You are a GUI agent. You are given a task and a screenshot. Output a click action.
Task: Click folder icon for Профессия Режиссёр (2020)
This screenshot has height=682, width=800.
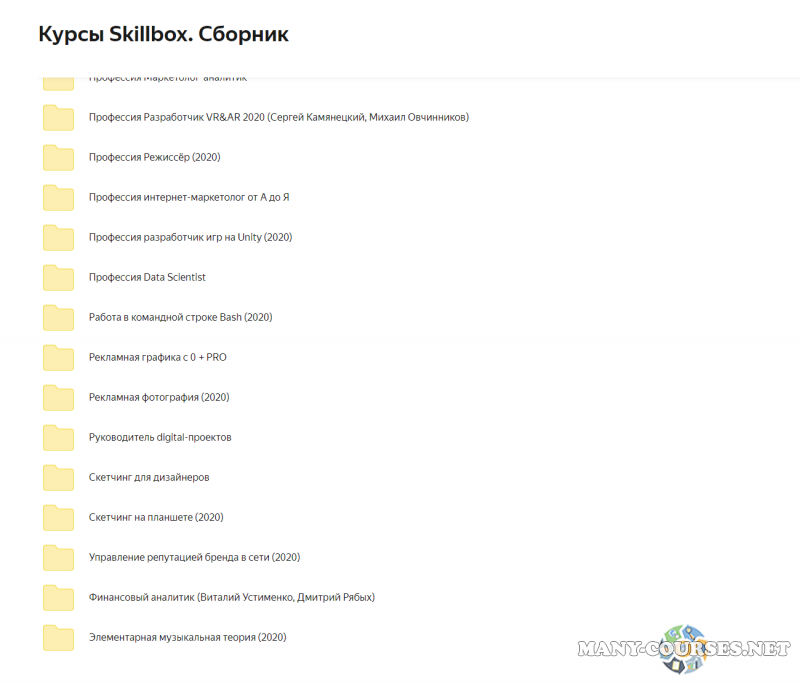(x=58, y=158)
